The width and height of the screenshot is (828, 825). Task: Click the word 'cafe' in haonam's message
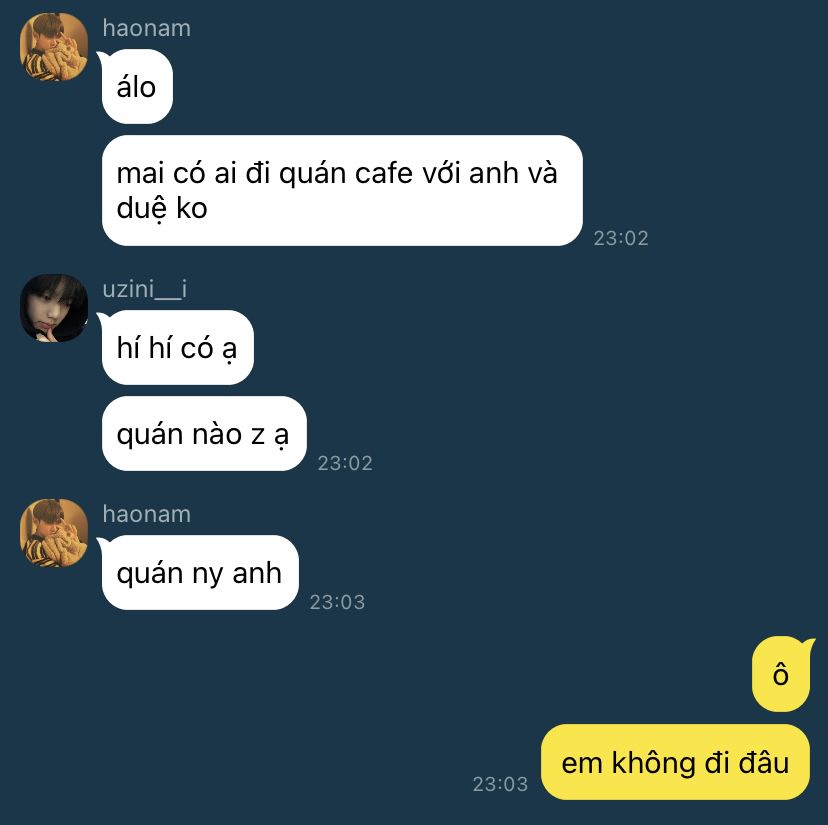(383, 173)
